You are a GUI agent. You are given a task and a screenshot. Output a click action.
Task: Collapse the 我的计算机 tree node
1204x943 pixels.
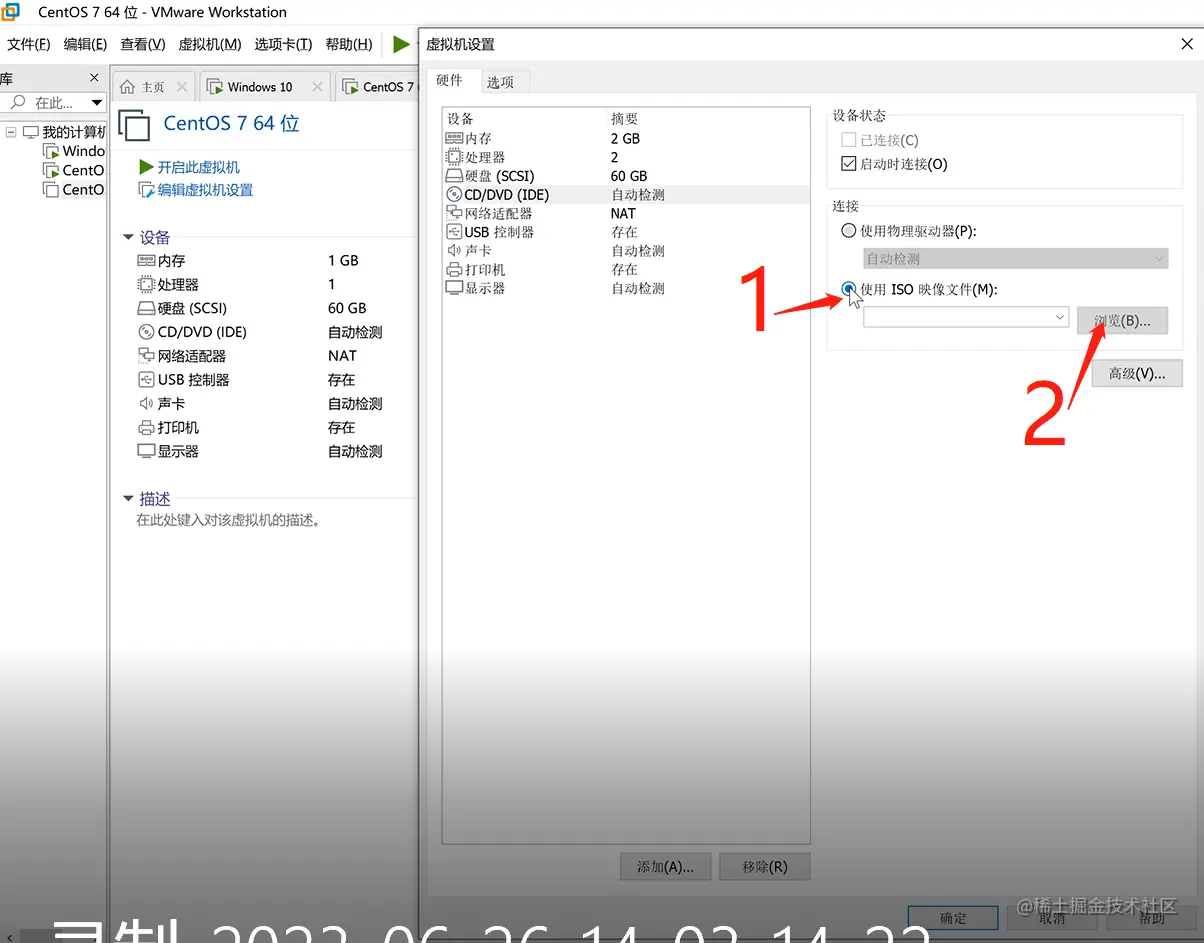click(11, 131)
